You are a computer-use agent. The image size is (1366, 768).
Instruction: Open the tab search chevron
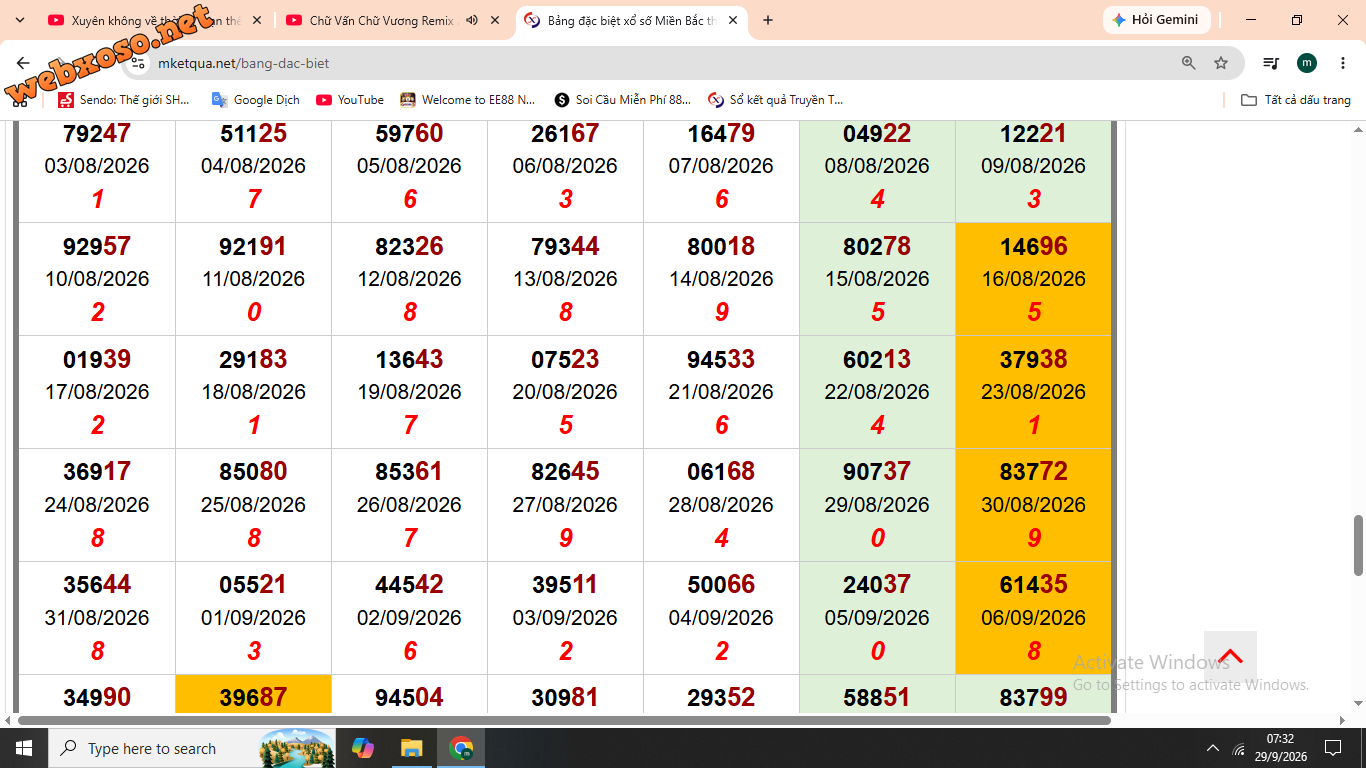pos(19,20)
